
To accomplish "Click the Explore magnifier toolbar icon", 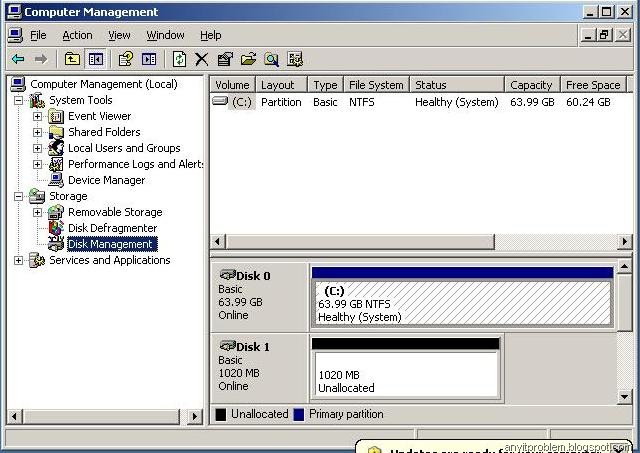I will [271, 59].
